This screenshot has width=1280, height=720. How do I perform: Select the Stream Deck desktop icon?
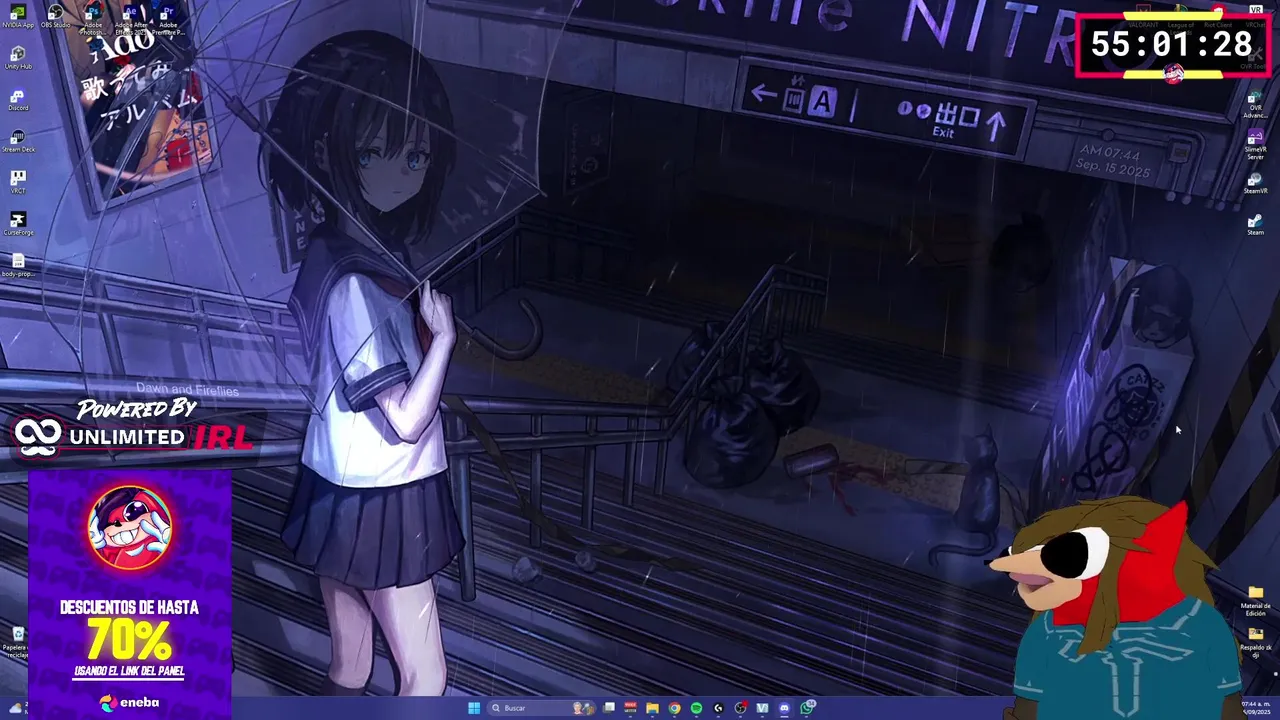[x=18, y=141]
